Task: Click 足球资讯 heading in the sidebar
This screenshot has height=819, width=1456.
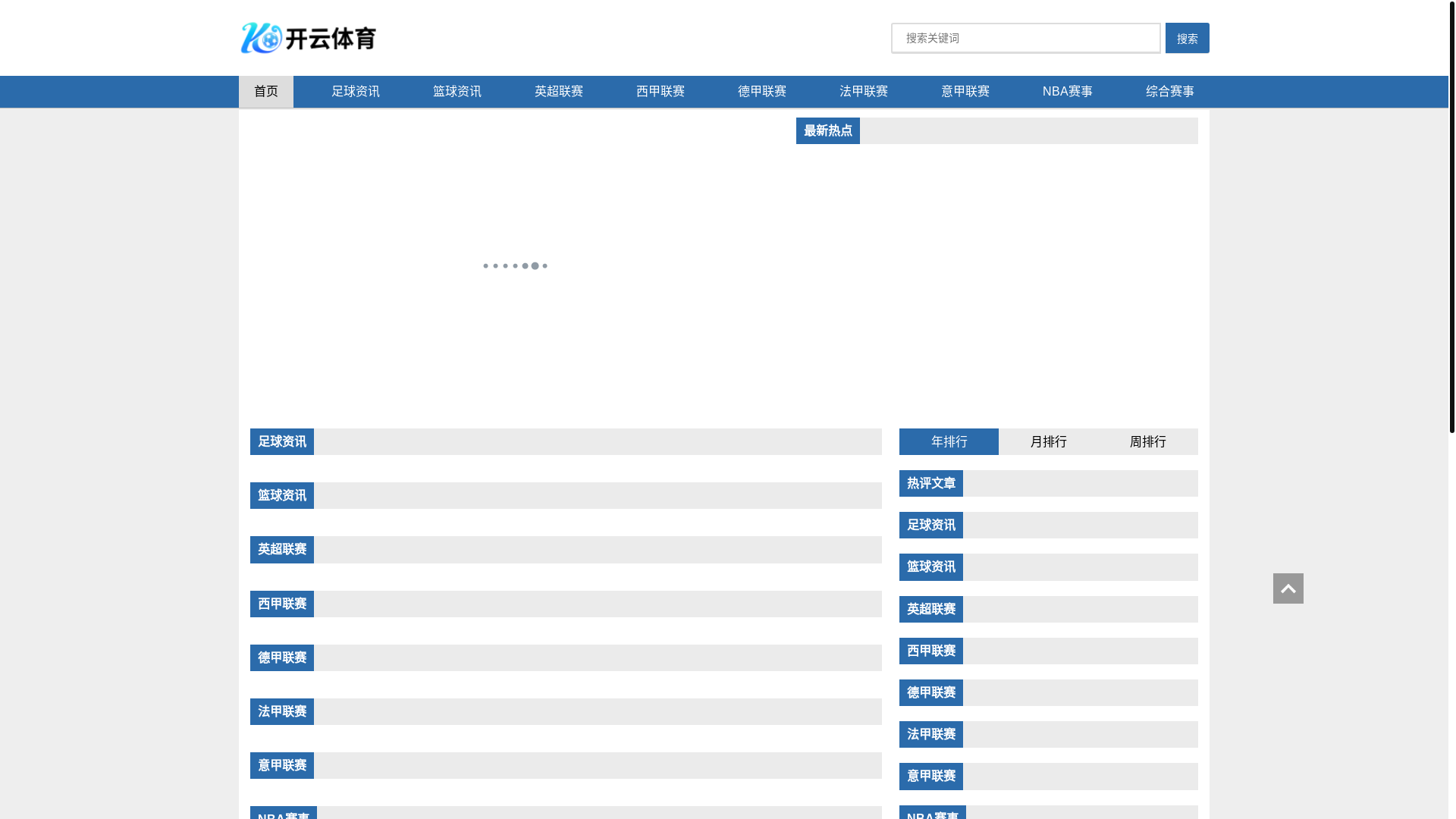Action: click(931, 525)
